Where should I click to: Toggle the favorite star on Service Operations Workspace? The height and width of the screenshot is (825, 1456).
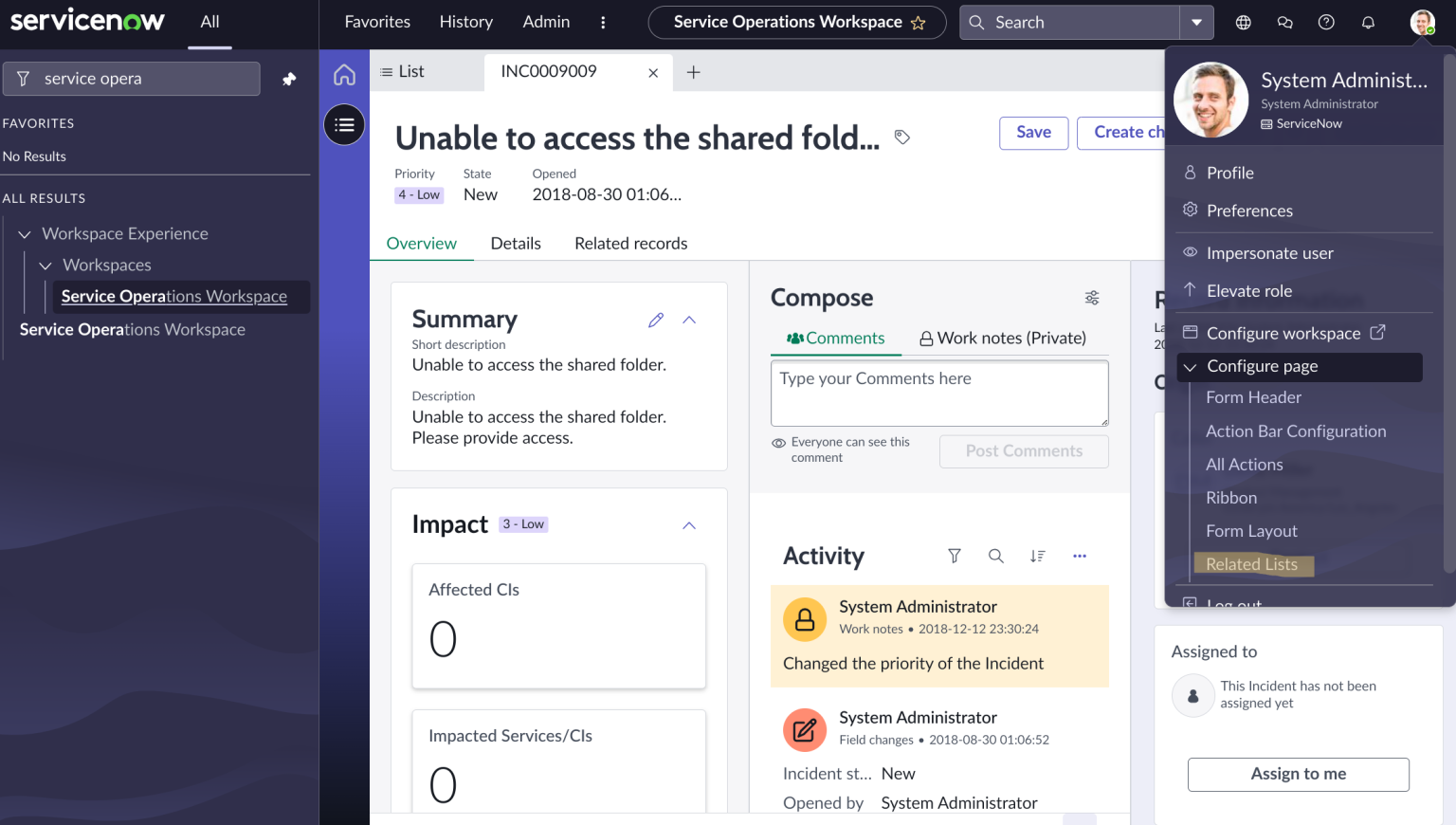(x=918, y=22)
